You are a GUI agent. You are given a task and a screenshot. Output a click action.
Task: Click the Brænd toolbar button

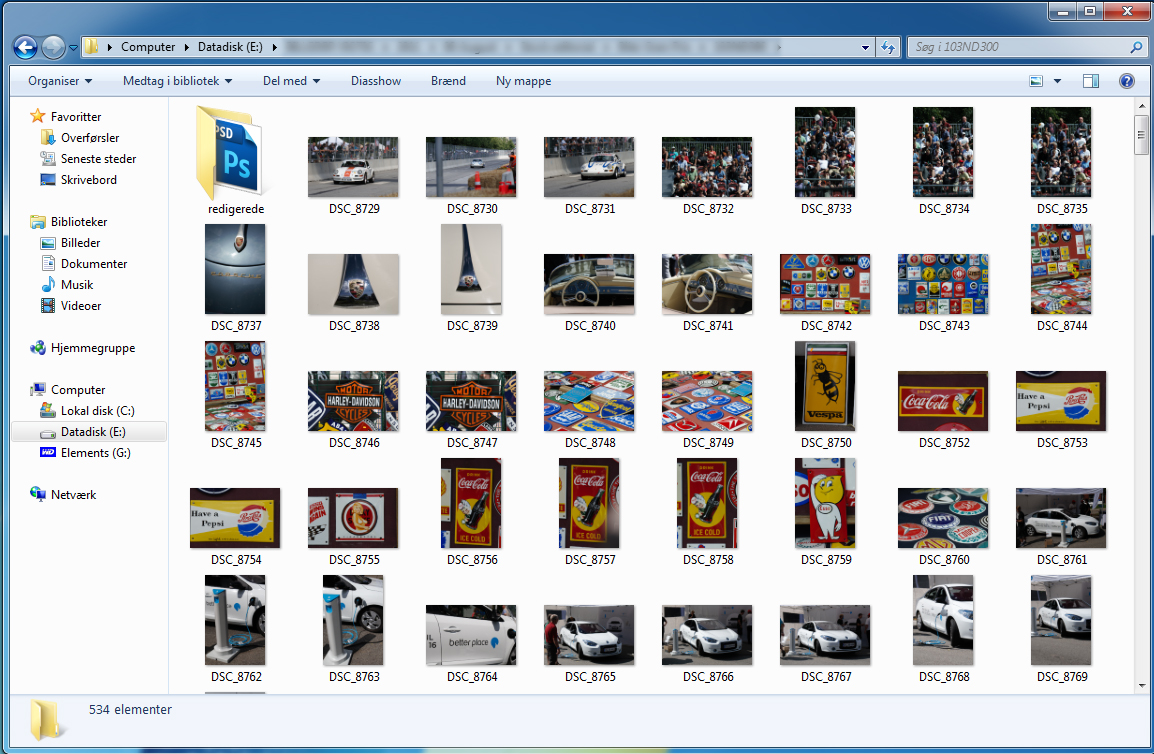(x=448, y=81)
